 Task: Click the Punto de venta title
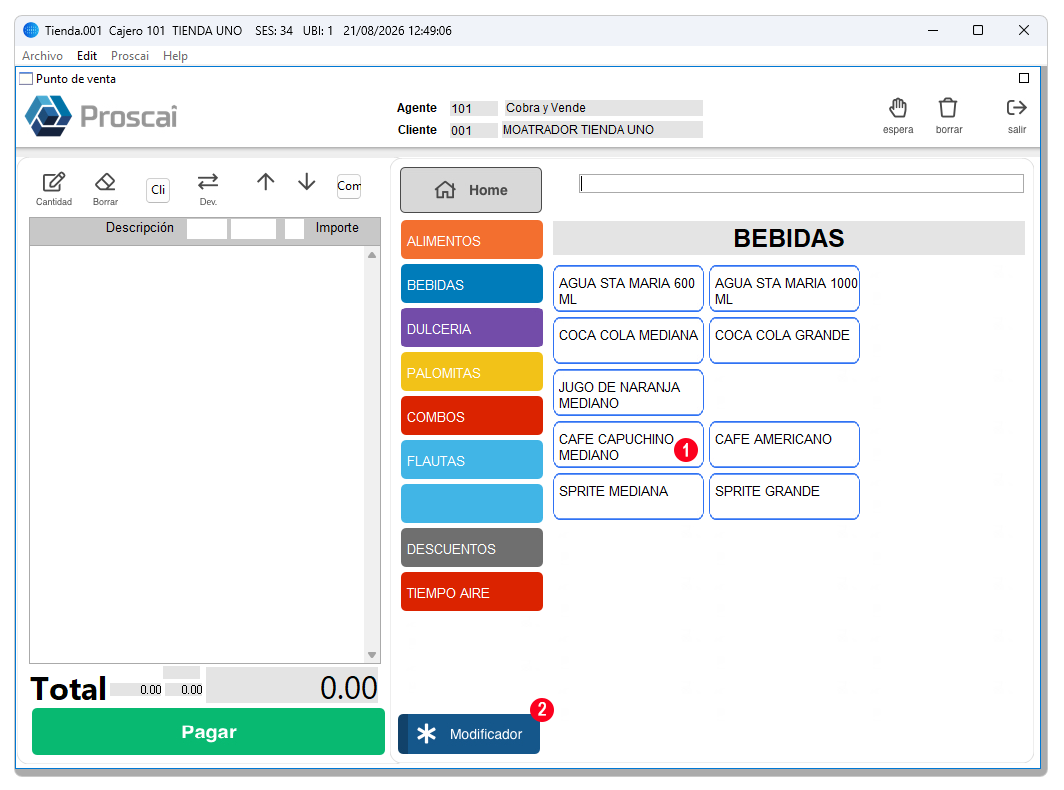[x=76, y=79]
